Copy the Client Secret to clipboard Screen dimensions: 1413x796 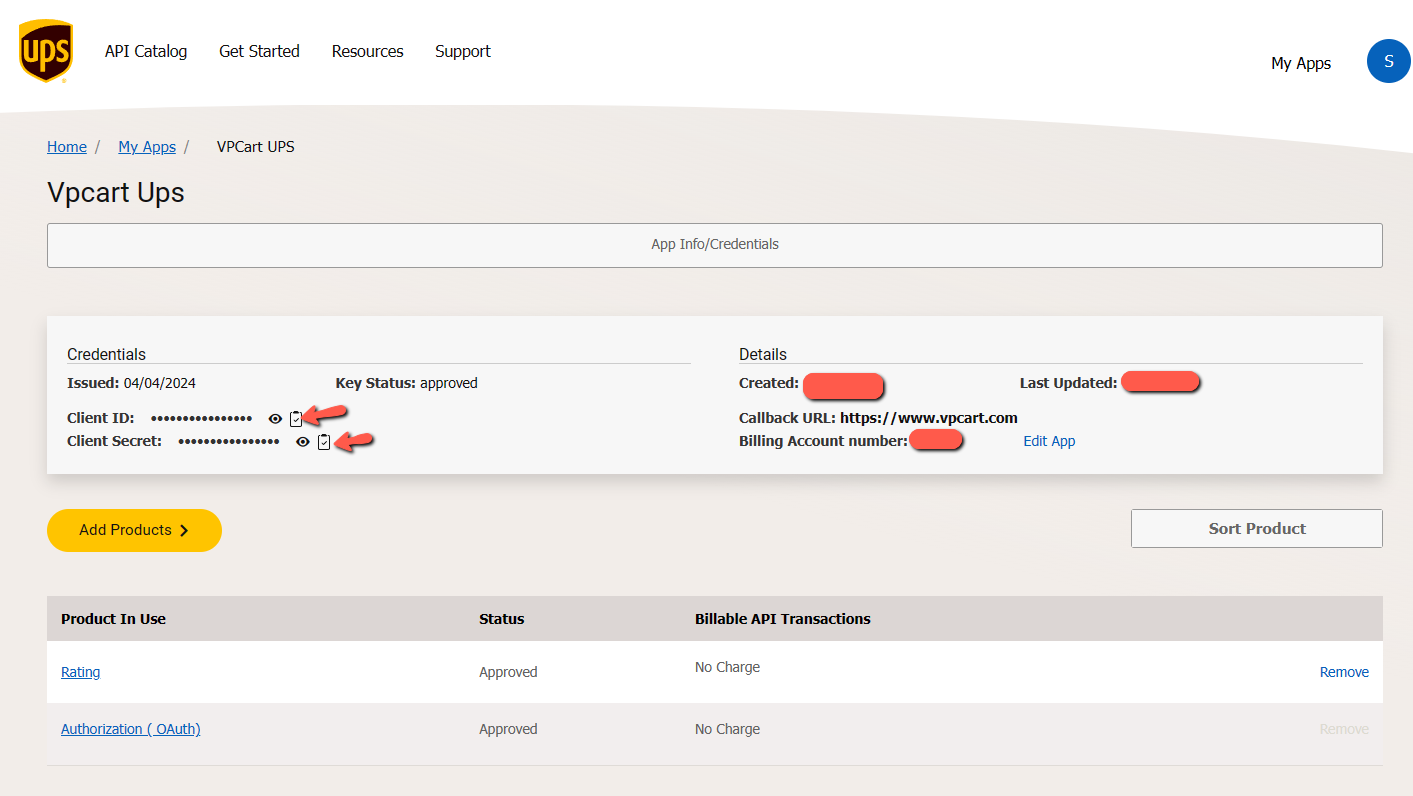[x=323, y=442]
